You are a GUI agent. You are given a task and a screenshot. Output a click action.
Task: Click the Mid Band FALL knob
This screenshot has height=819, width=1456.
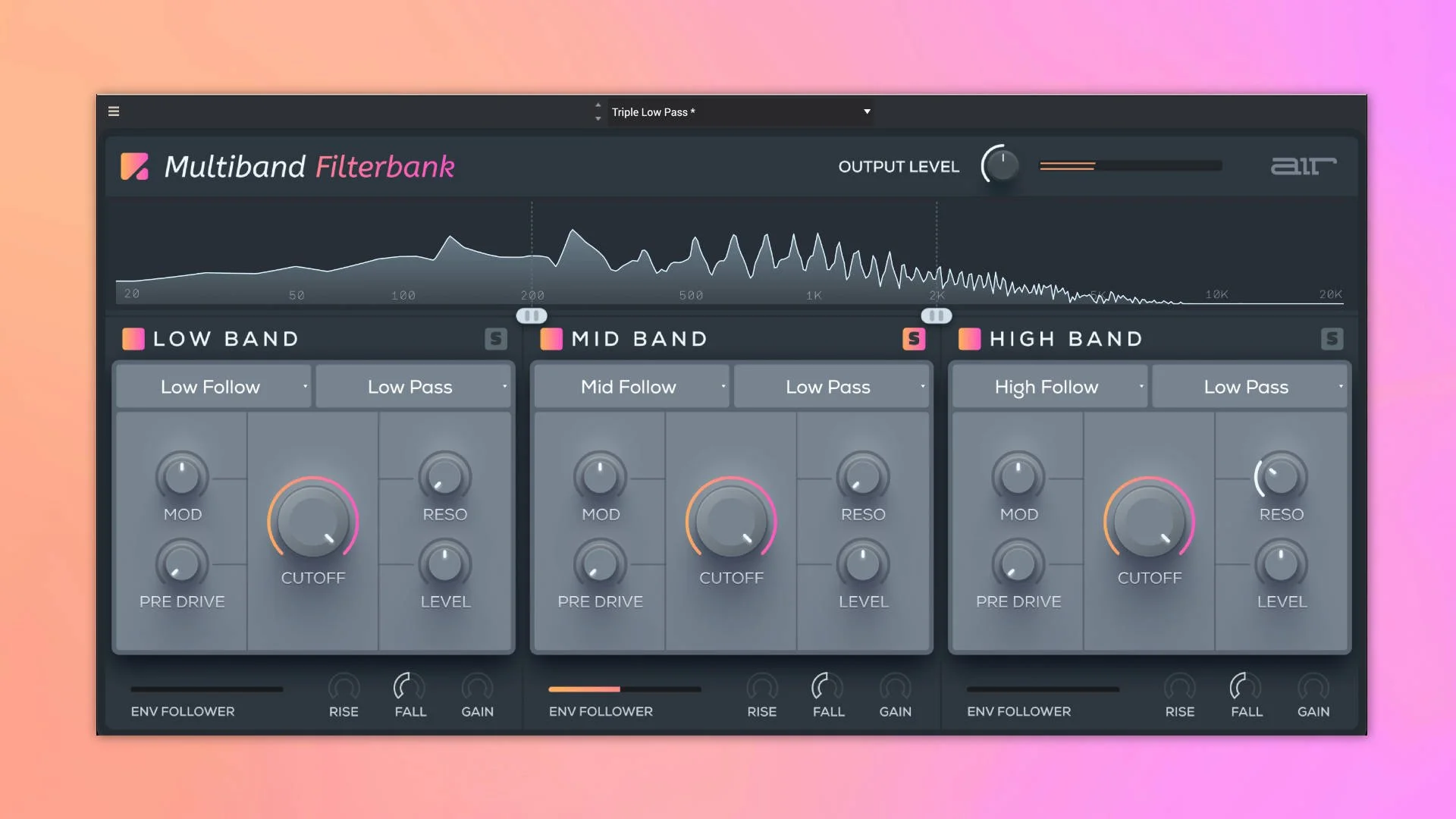coord(827,690)
